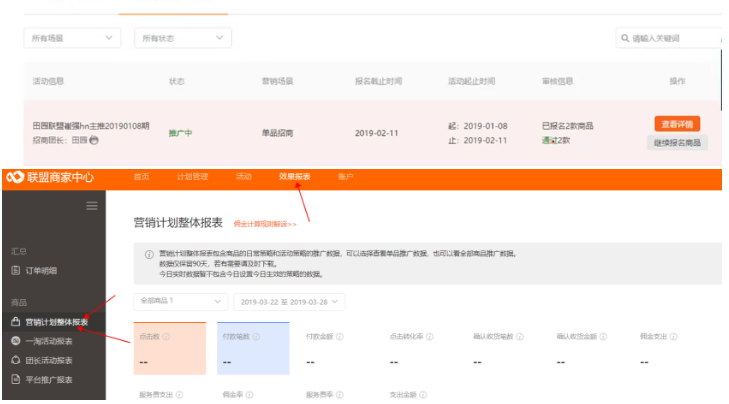
Task: Toggle the hamburger sidebar collapse icon
Action: click(92, 205)
